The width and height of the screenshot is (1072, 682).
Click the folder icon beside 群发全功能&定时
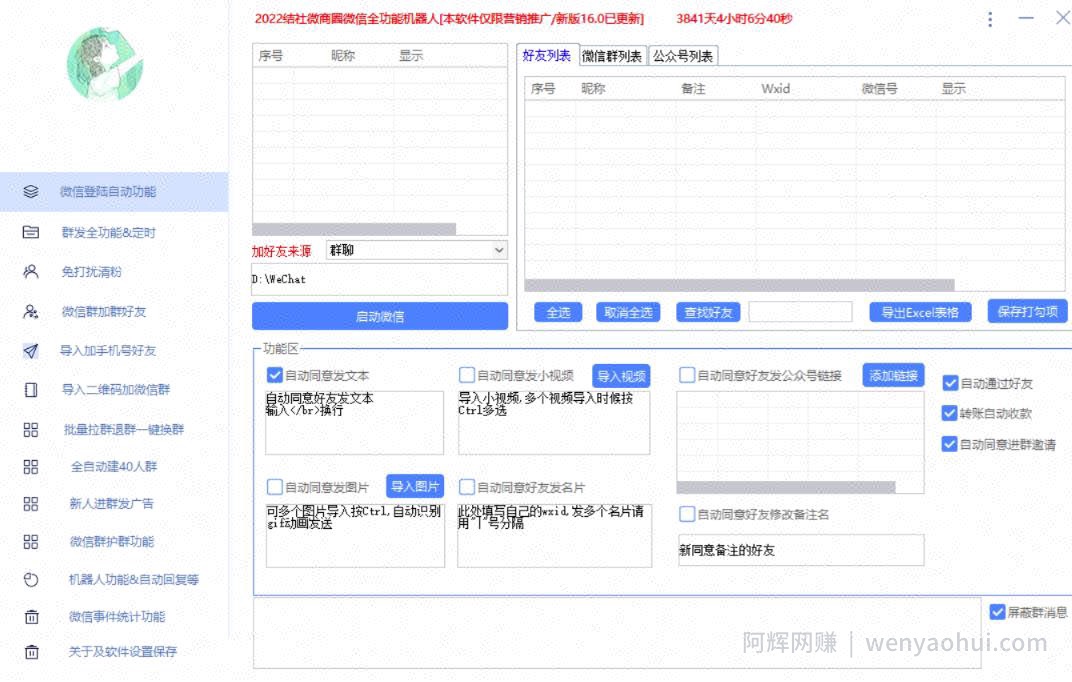click(31, 232)
